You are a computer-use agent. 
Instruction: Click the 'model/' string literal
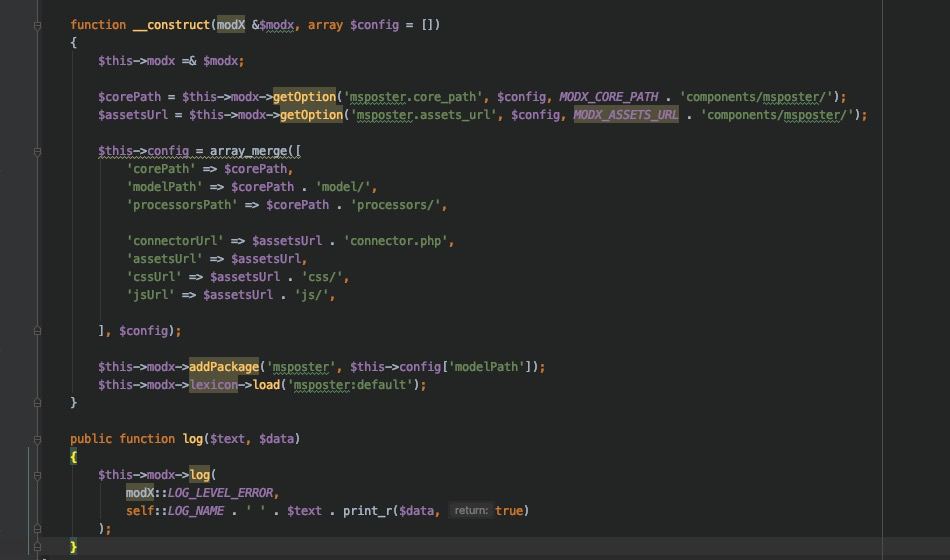pyautogui.click(x=346, y=187)
